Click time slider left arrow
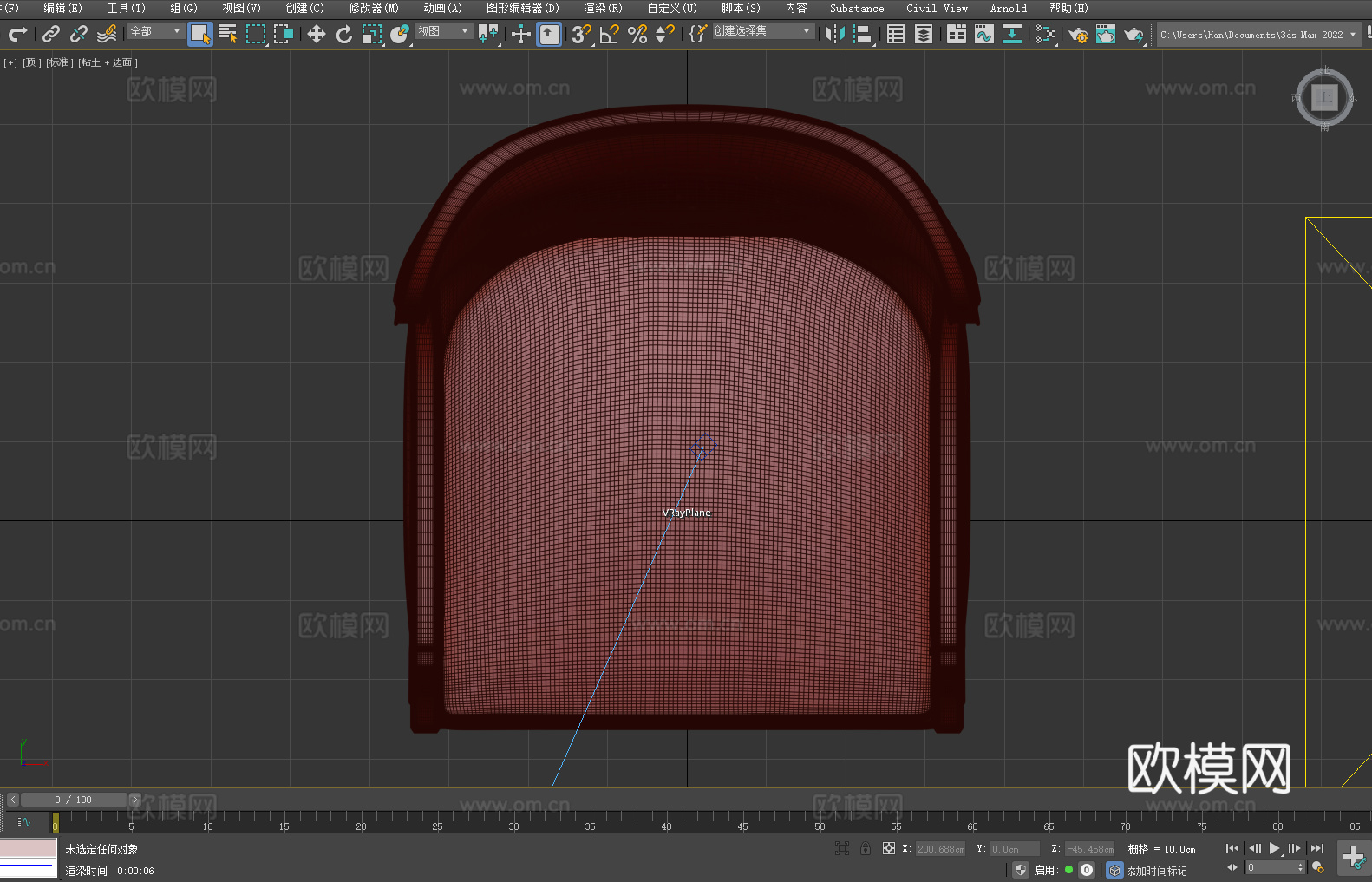Image resolution: width=1372 pixels, height=882 pixels. pyautogui.click(x=13, y=800)
